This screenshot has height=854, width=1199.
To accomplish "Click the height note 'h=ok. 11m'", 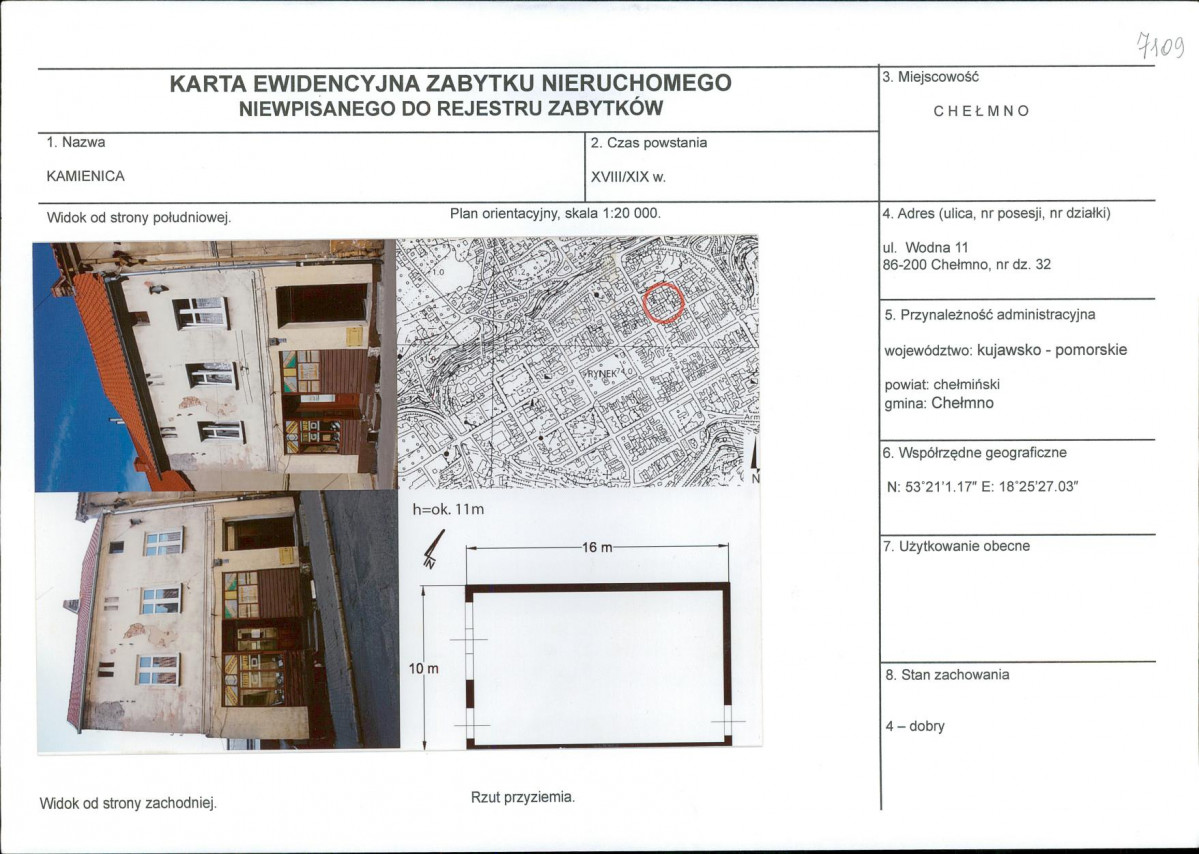I will [448, 509].
